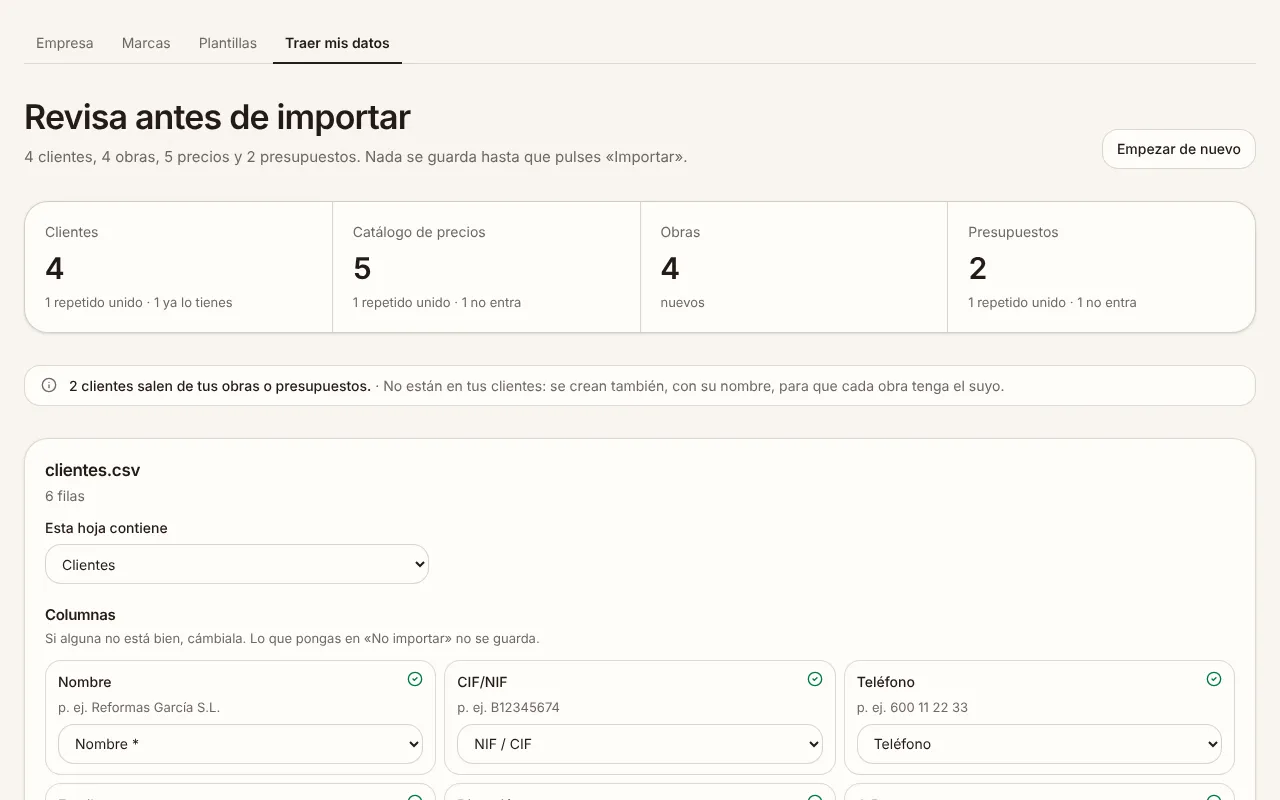The height and width of the screenshot is (800, 1280).
Task: Click the 'Columnas' section heading
Action: pos(80,615)
